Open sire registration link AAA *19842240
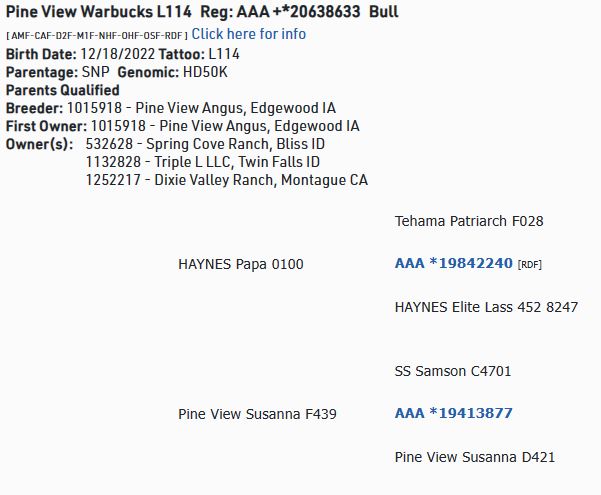Image resolution: width=601 pixels, height=495 pixels. click(x=454, y=264)
